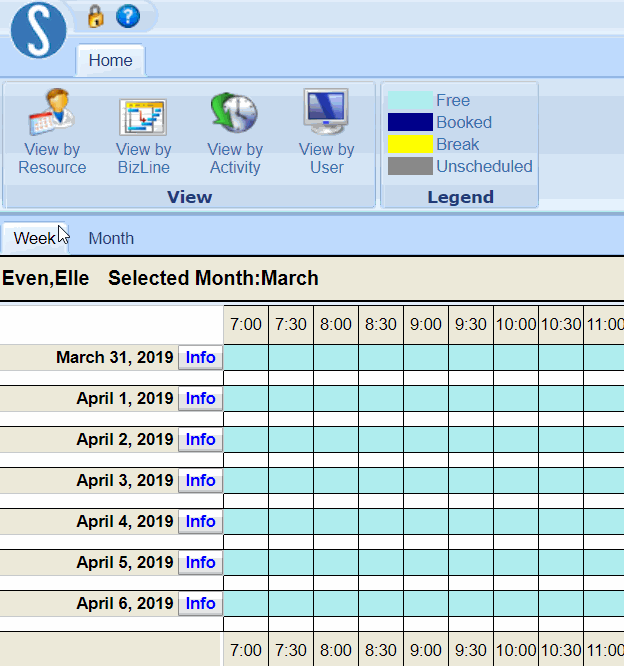The height and width of the screenshot is (666, 624).
Task: Click Info button for April 3, 2019
Action: click(x=200, y=480)
